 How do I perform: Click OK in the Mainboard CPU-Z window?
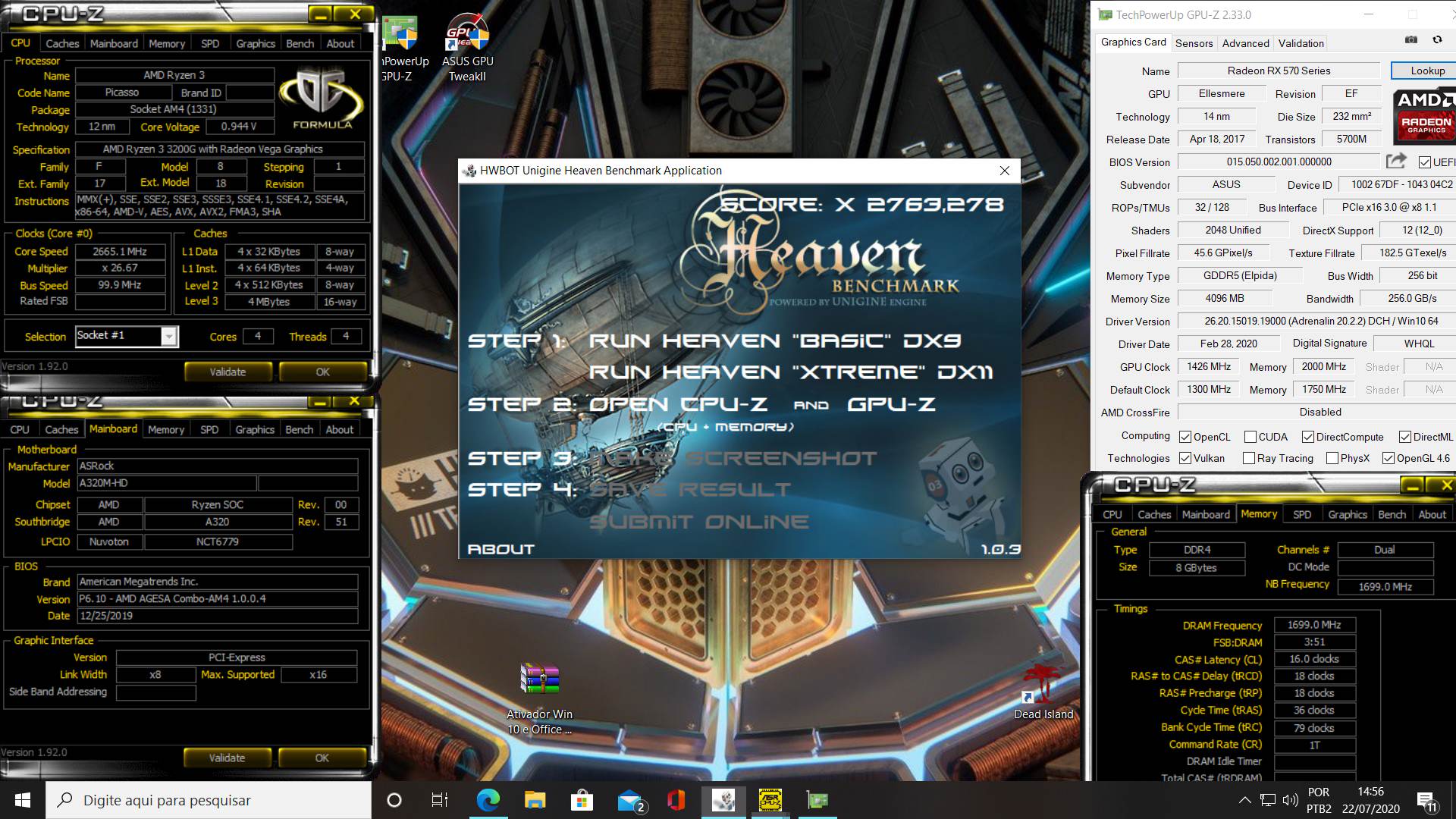pos(322,758)
